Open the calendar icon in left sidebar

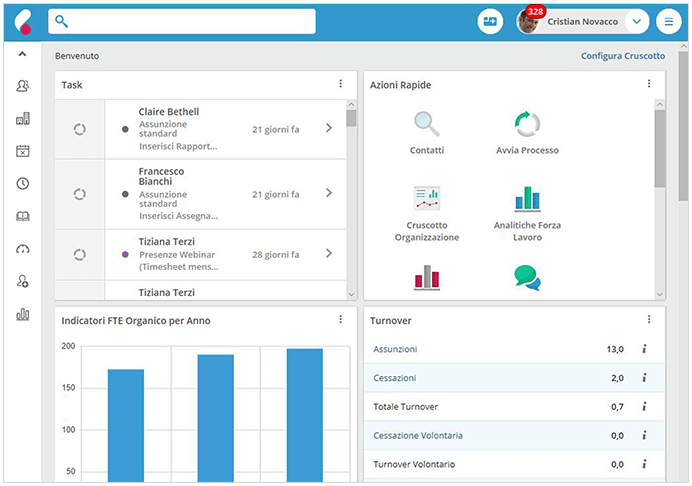[x=22, y=151]
